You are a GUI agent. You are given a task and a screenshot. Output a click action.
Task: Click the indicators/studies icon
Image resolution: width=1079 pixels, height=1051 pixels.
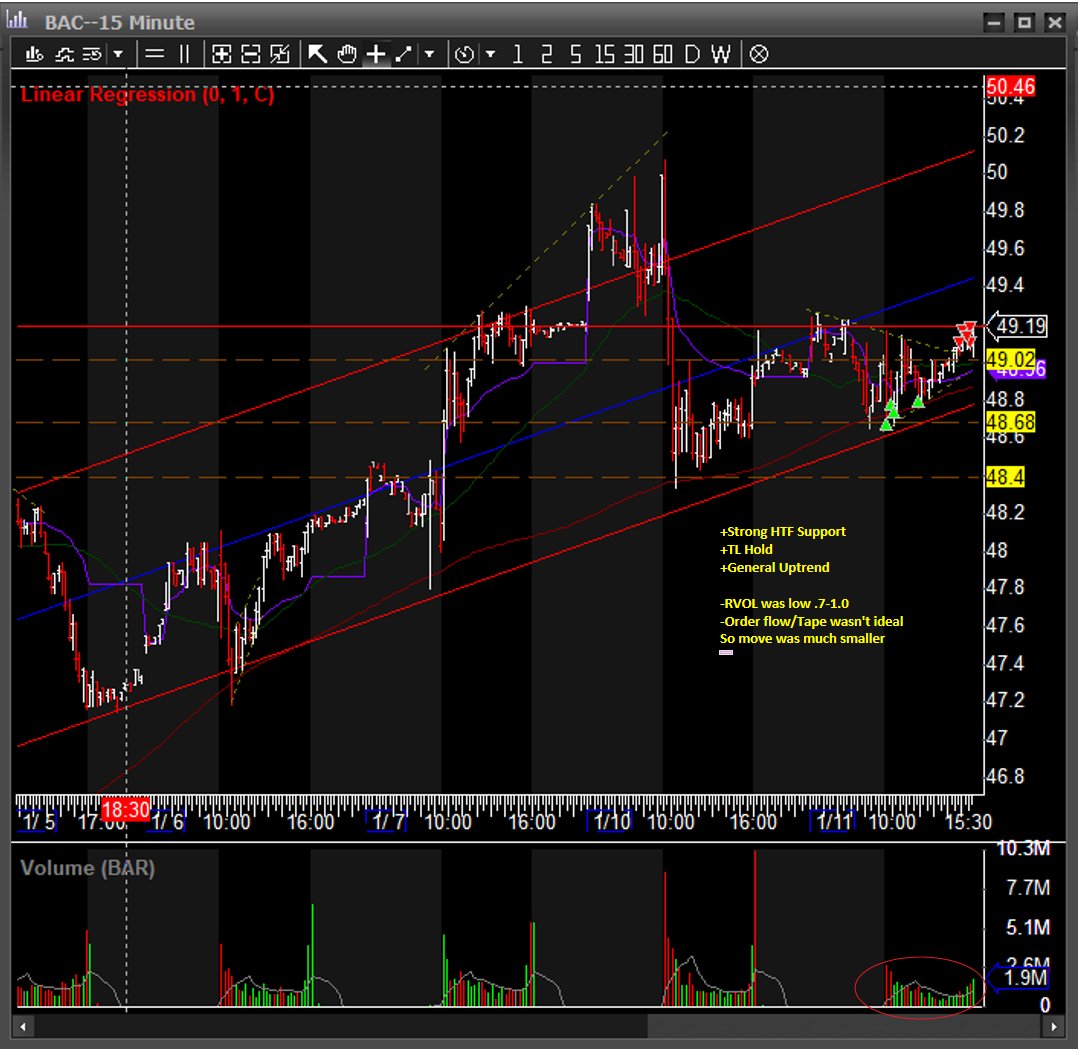click(x=64, y=54)
